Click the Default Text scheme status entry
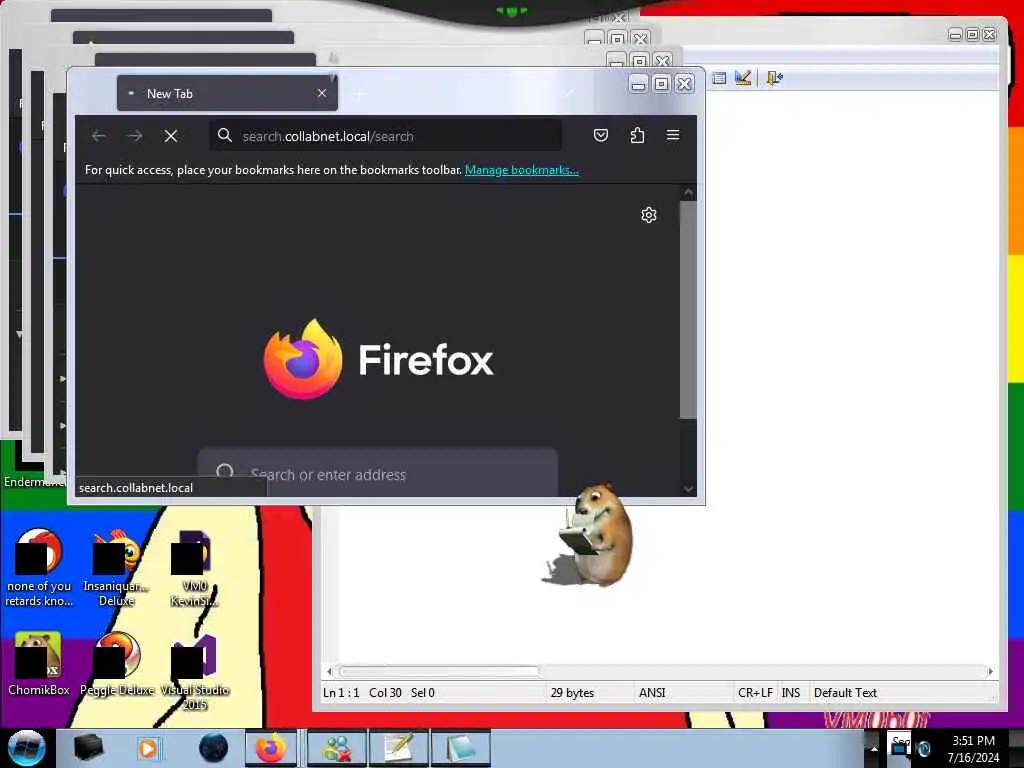 pos(845,693)
